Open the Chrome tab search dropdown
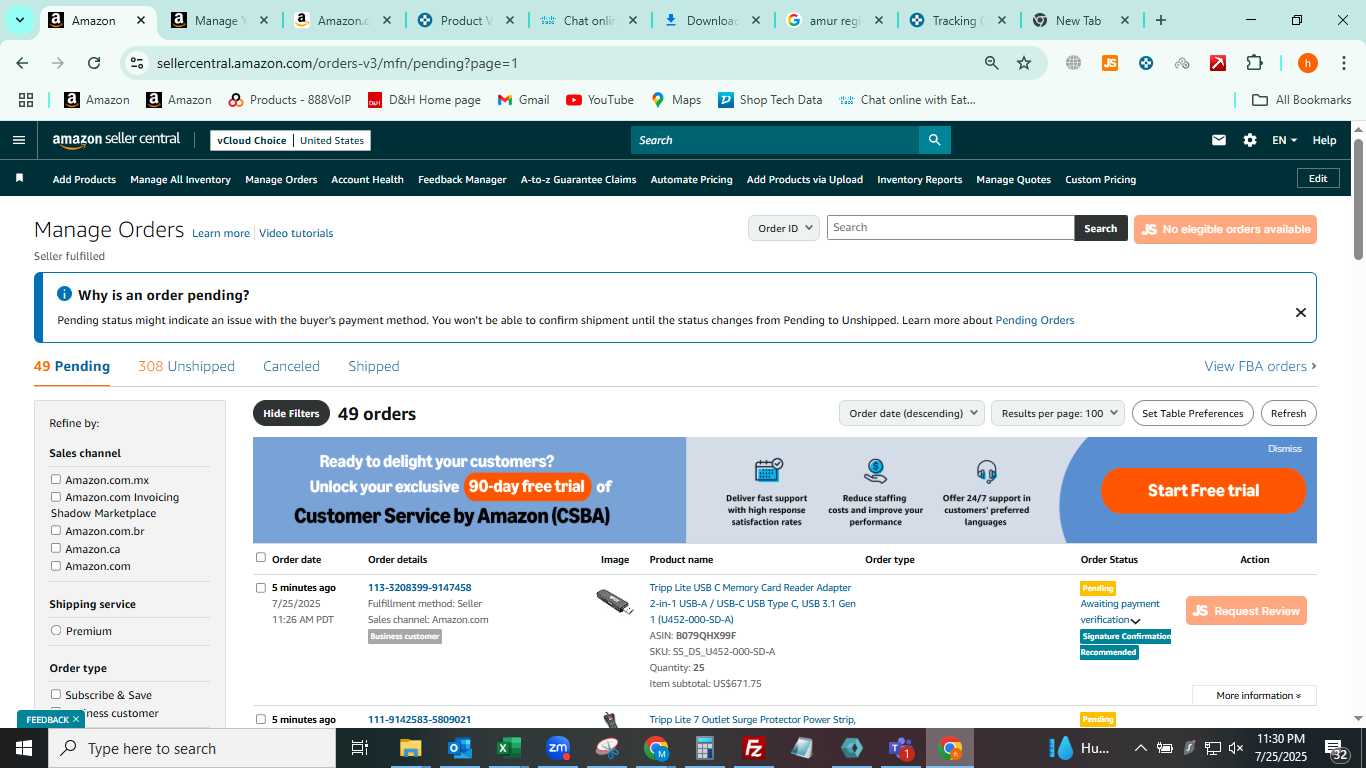Image resolution: width=1366 pixels, height=768 pixels. (x=19, y=20)
